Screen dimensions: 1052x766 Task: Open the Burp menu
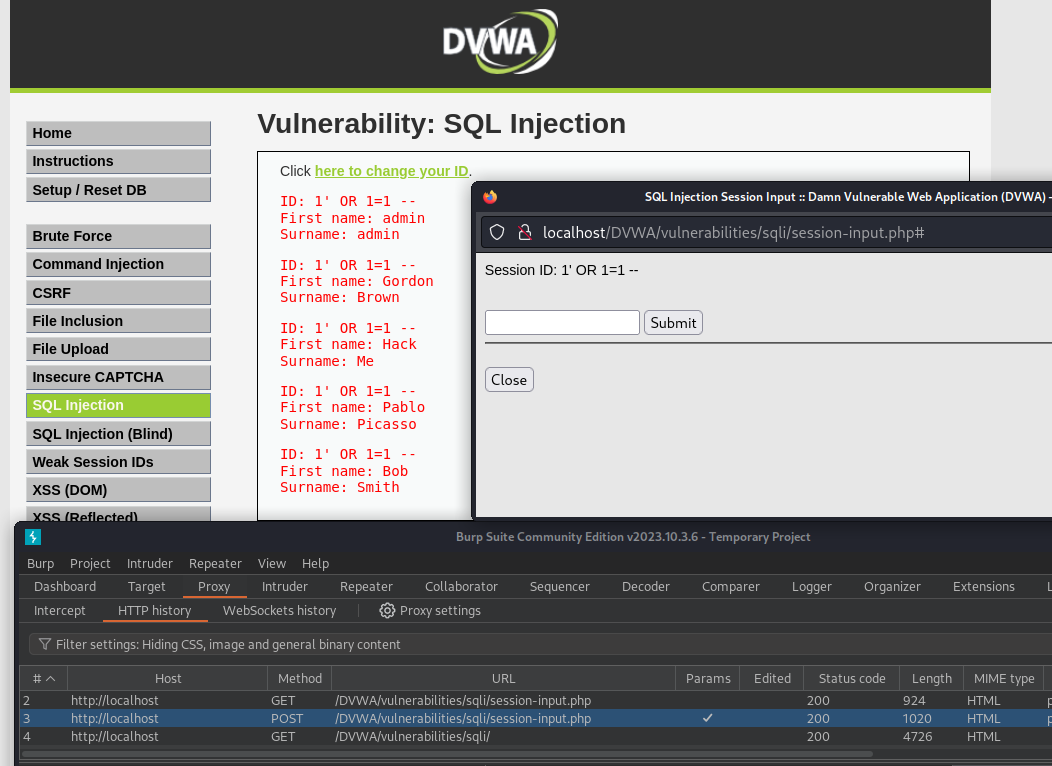[40, 563]
